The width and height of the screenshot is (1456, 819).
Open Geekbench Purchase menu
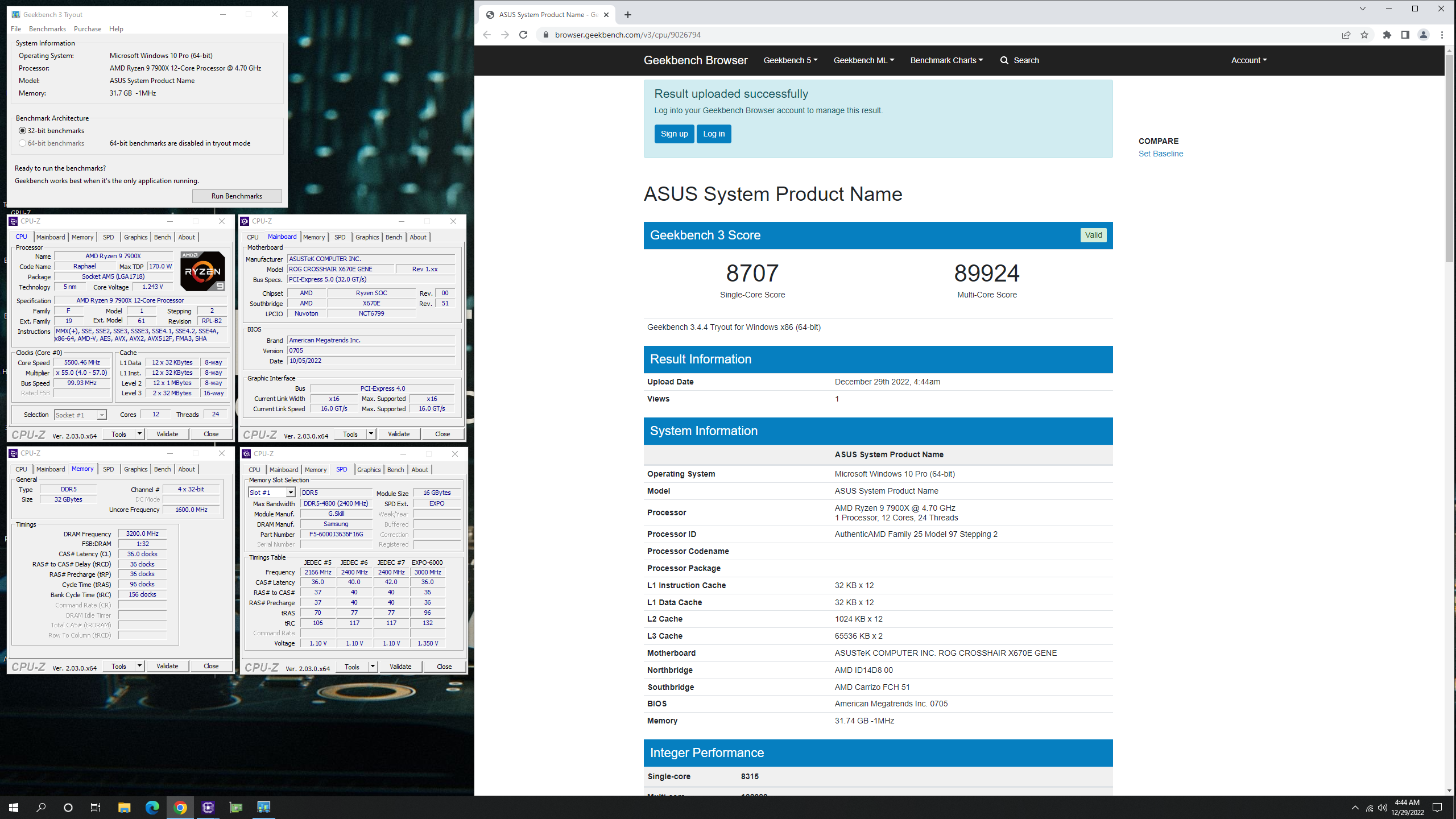(88, 29)
